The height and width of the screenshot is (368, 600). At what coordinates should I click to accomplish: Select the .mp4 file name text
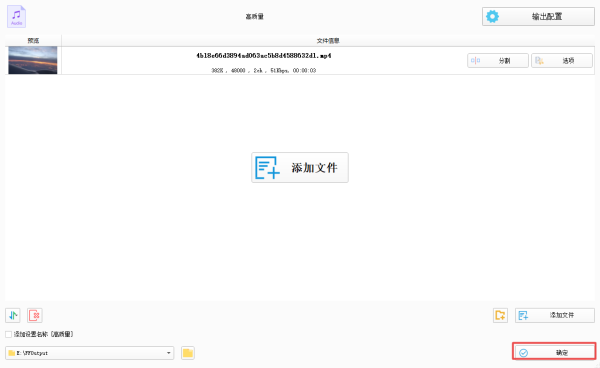click(x=264, y=56)
